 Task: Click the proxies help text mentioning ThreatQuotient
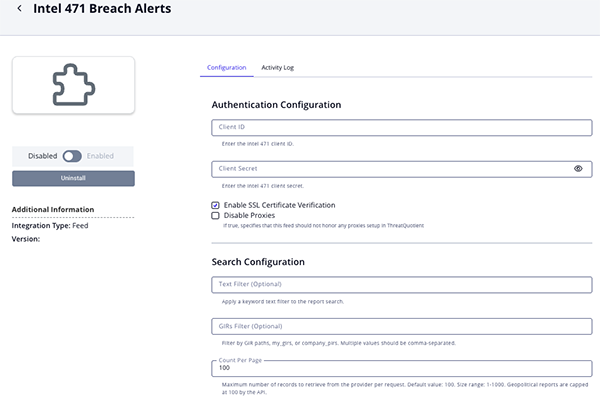coord(323,226)
